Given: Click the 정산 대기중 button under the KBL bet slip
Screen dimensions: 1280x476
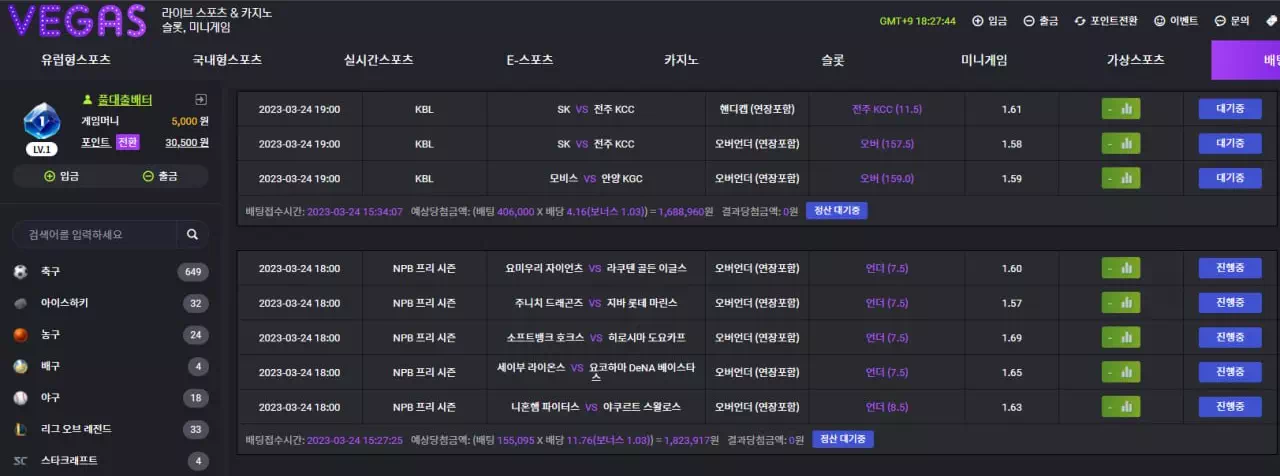Looking at the screenshot, I should (836, 211).
